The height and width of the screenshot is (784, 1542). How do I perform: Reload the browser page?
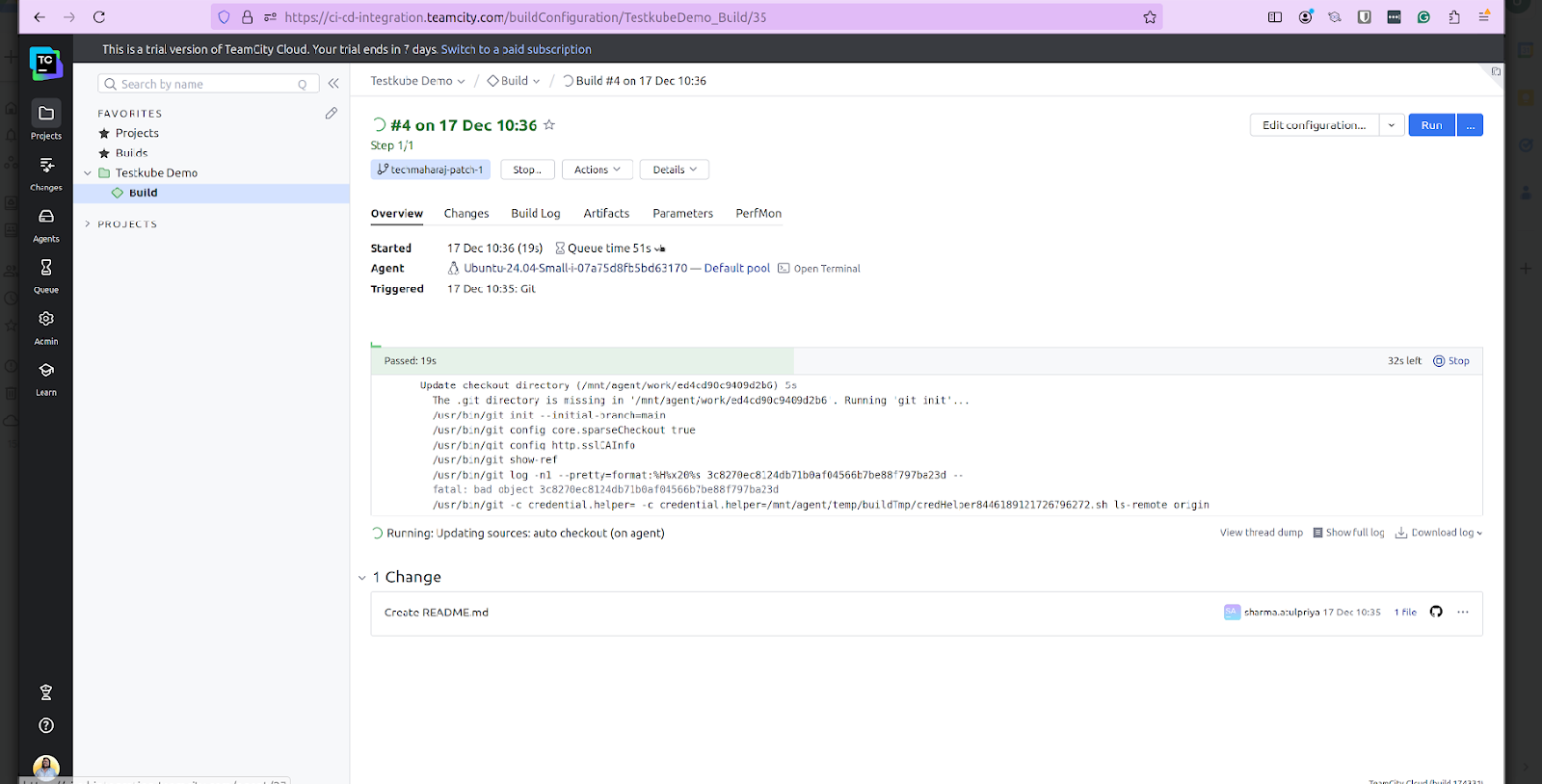(99, 17)
